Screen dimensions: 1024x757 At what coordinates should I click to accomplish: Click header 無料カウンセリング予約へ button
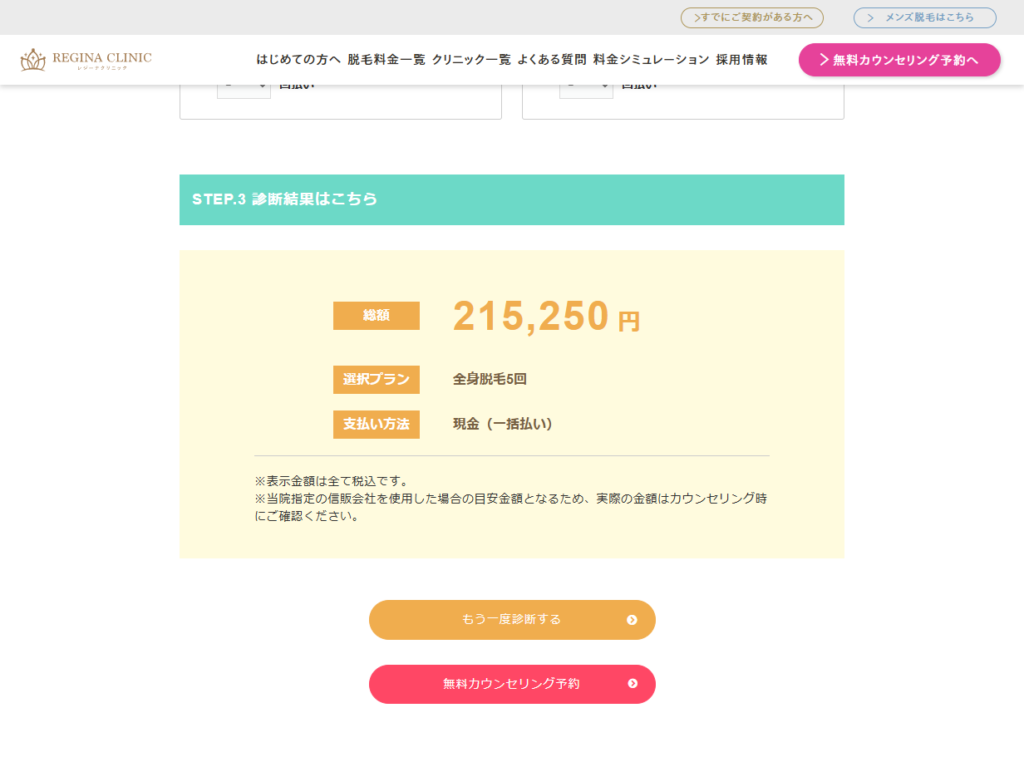[899, 60]
